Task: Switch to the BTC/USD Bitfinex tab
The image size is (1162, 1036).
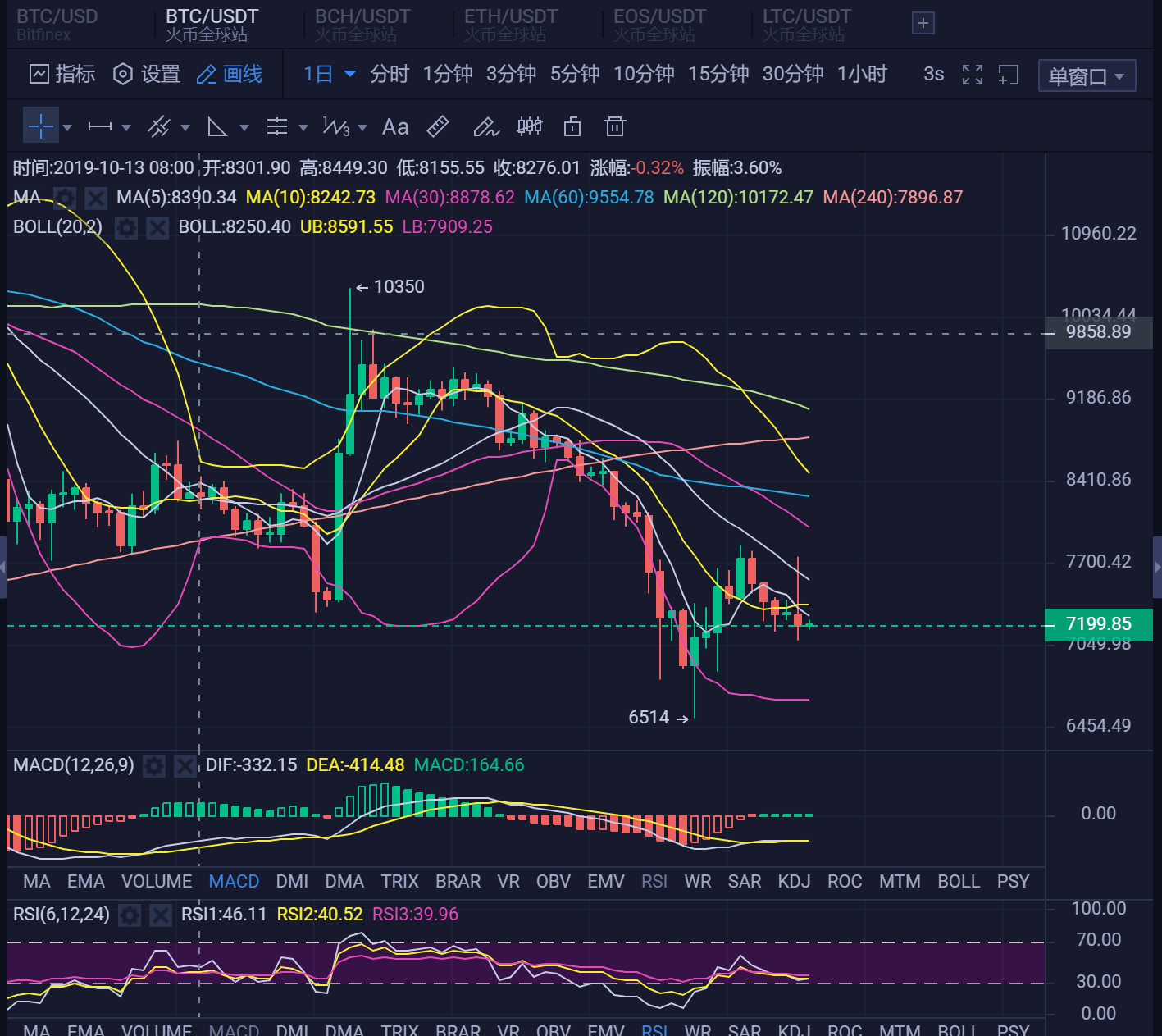Action: (57, 25)
